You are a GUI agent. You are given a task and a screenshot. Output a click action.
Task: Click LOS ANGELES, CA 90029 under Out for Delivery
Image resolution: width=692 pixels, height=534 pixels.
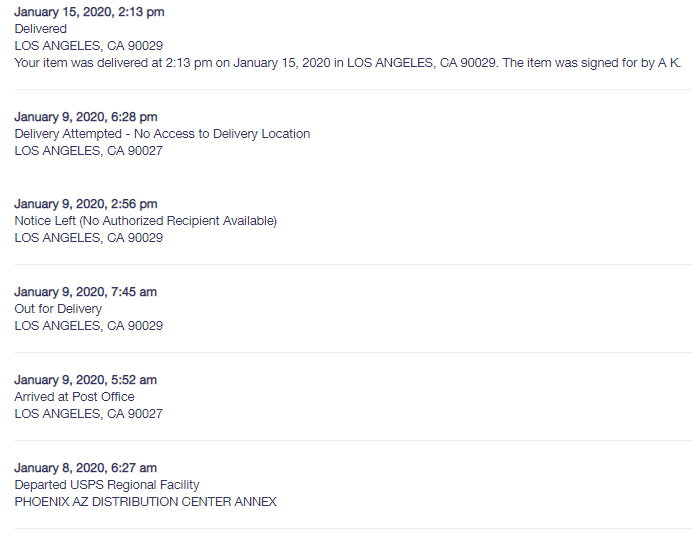(89, 326)
